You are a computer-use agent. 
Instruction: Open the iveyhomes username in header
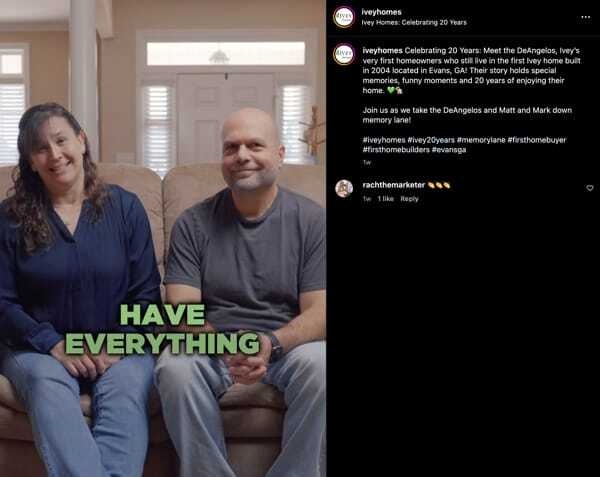382,12
